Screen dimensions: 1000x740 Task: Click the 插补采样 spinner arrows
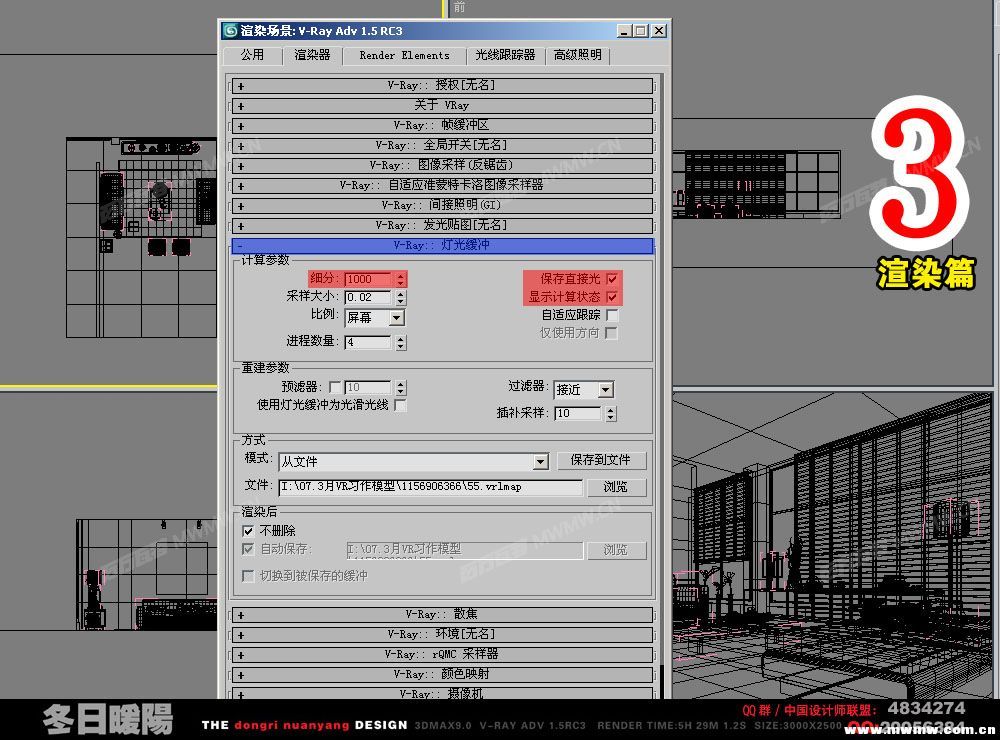(611, 413)
